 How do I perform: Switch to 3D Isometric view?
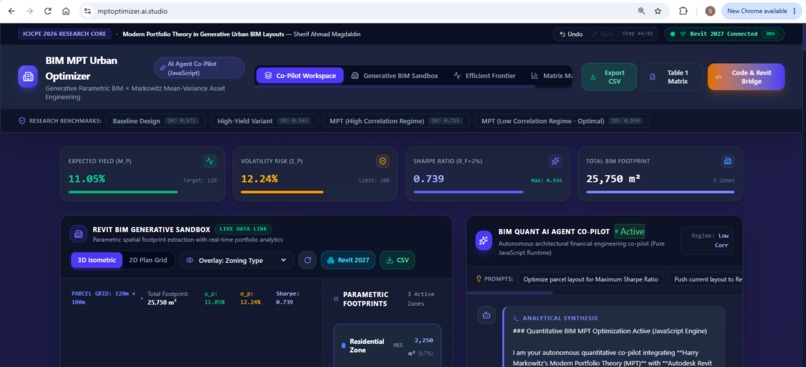tap(97, 260)
